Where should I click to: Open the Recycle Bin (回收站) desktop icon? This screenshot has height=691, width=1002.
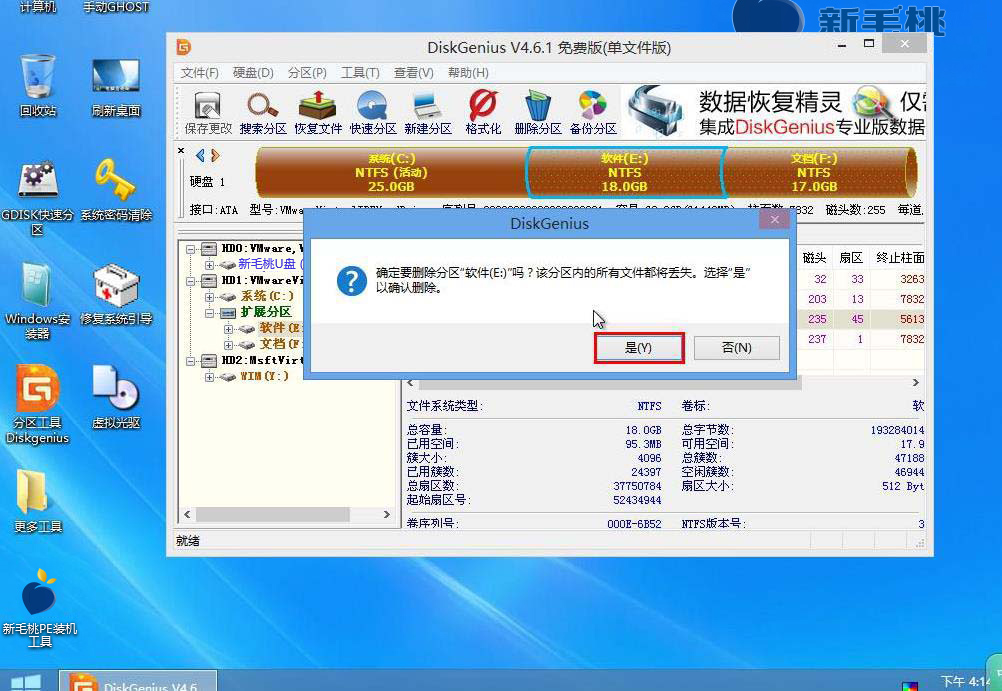point(38,86)
